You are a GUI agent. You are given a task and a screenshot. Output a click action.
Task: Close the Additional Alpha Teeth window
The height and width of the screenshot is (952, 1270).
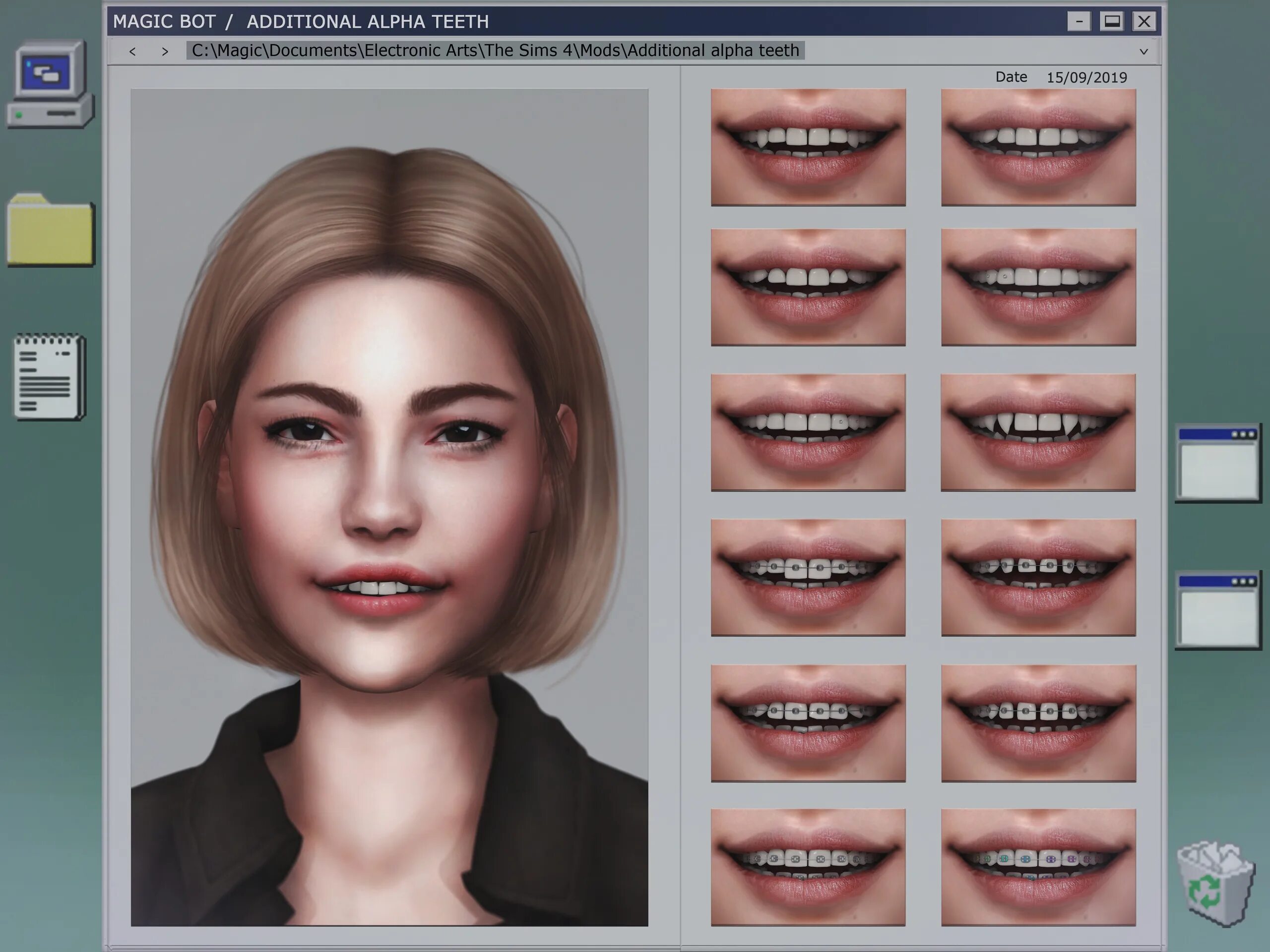pos(1143,22)
